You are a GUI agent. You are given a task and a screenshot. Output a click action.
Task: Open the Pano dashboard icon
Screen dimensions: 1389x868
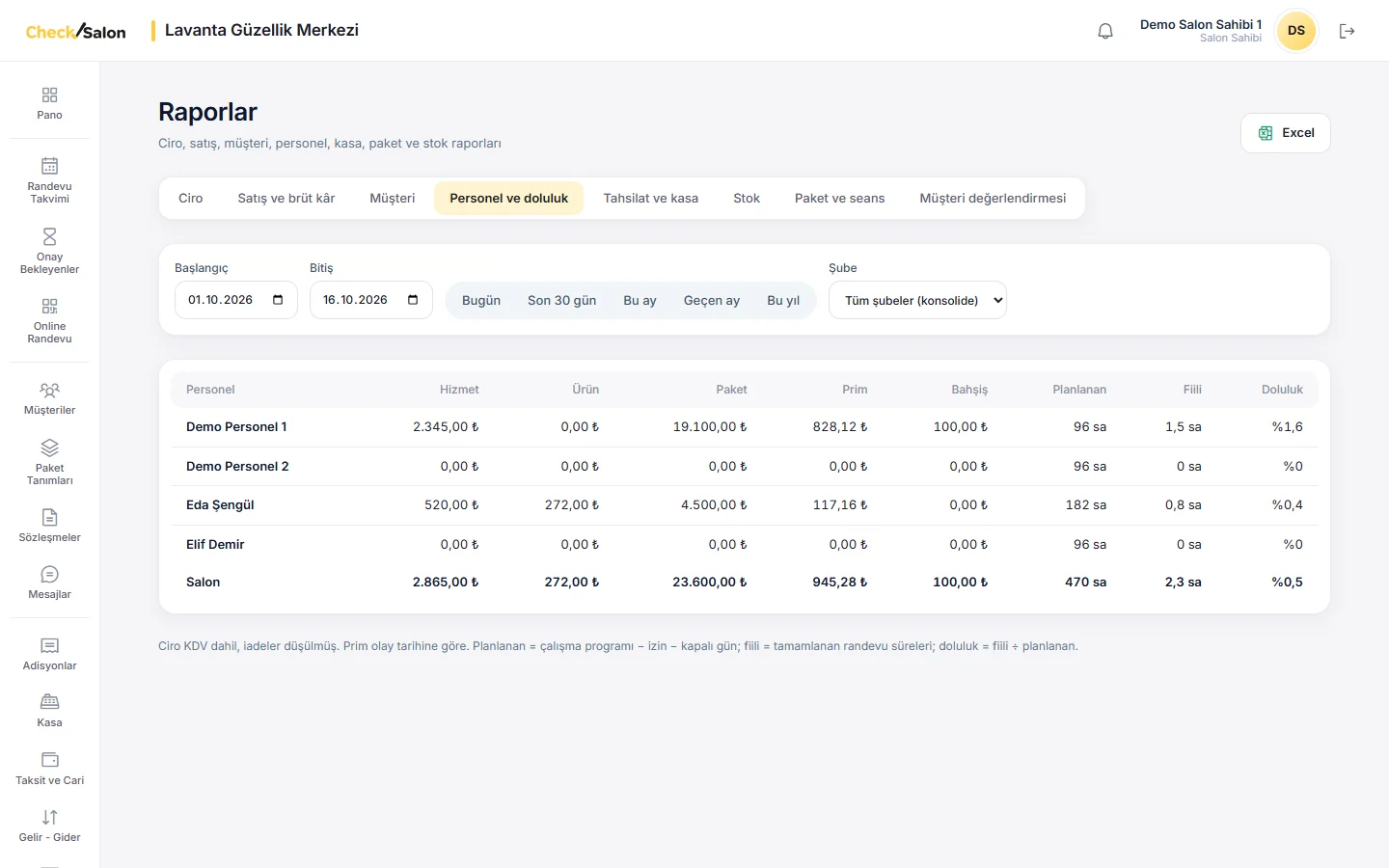pos(49,95)
